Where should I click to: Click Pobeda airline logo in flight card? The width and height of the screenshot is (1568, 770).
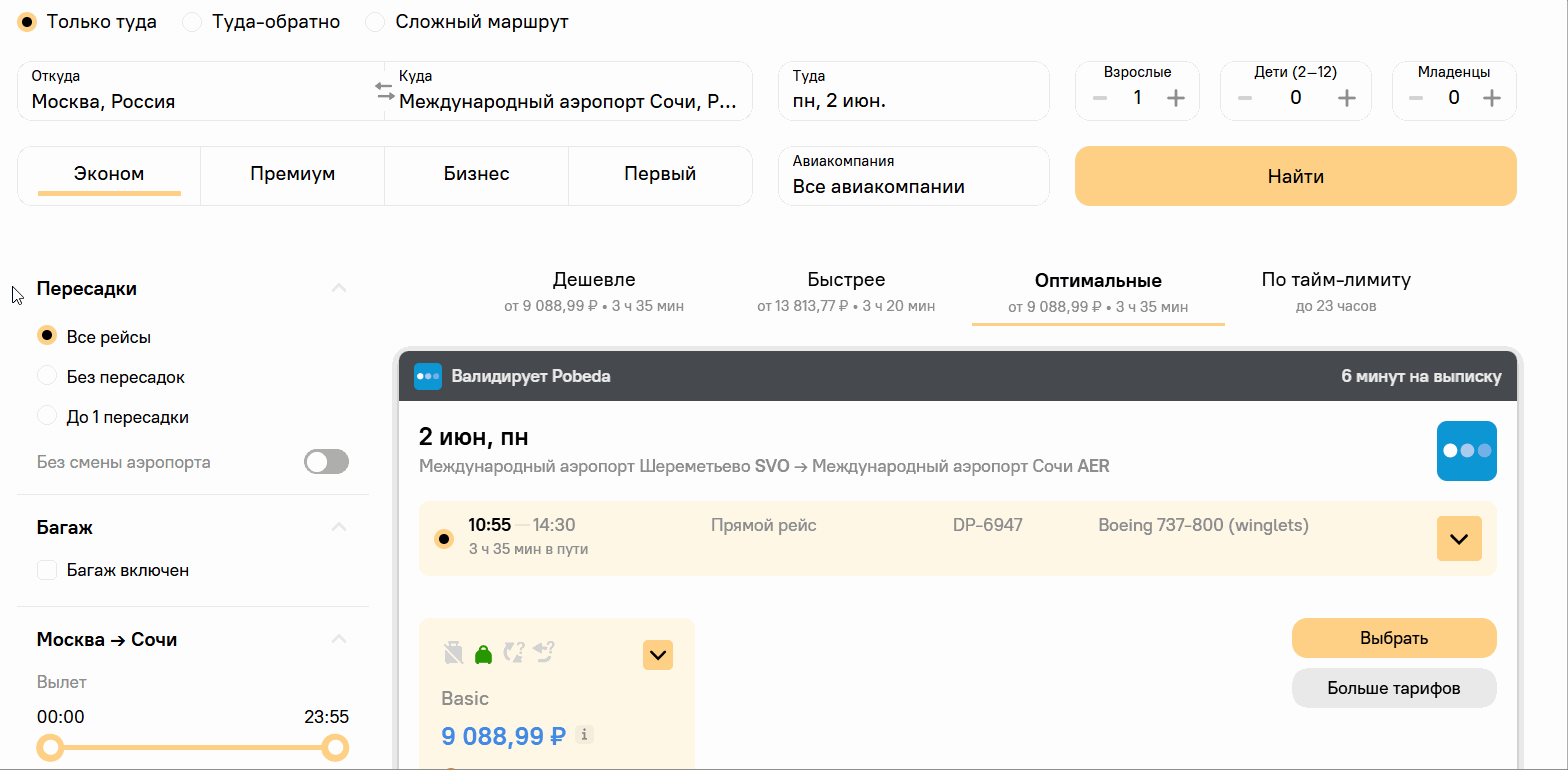1466,451
